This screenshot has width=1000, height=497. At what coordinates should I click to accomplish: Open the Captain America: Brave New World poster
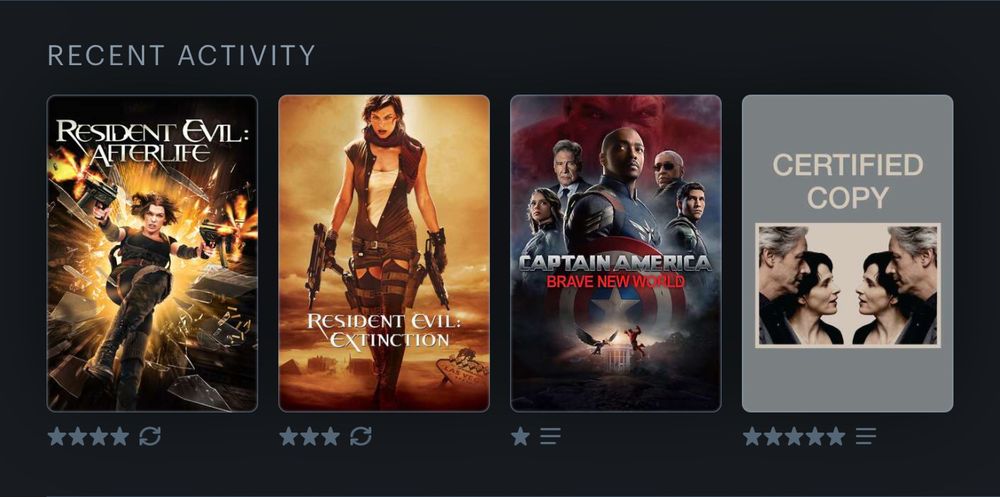[x=615, y=253]
